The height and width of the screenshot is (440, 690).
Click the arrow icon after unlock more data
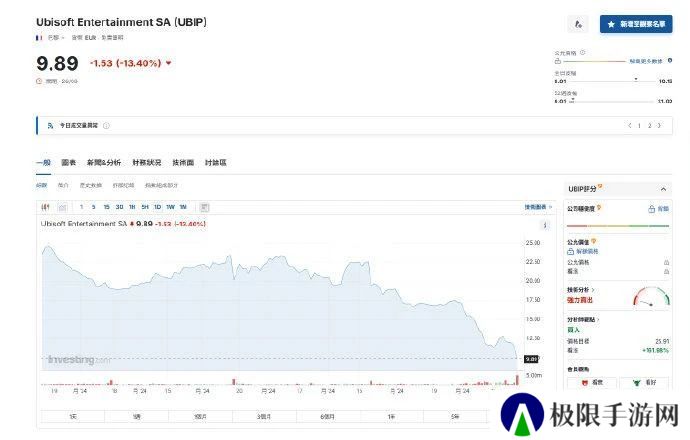click(x=669, y=61)
